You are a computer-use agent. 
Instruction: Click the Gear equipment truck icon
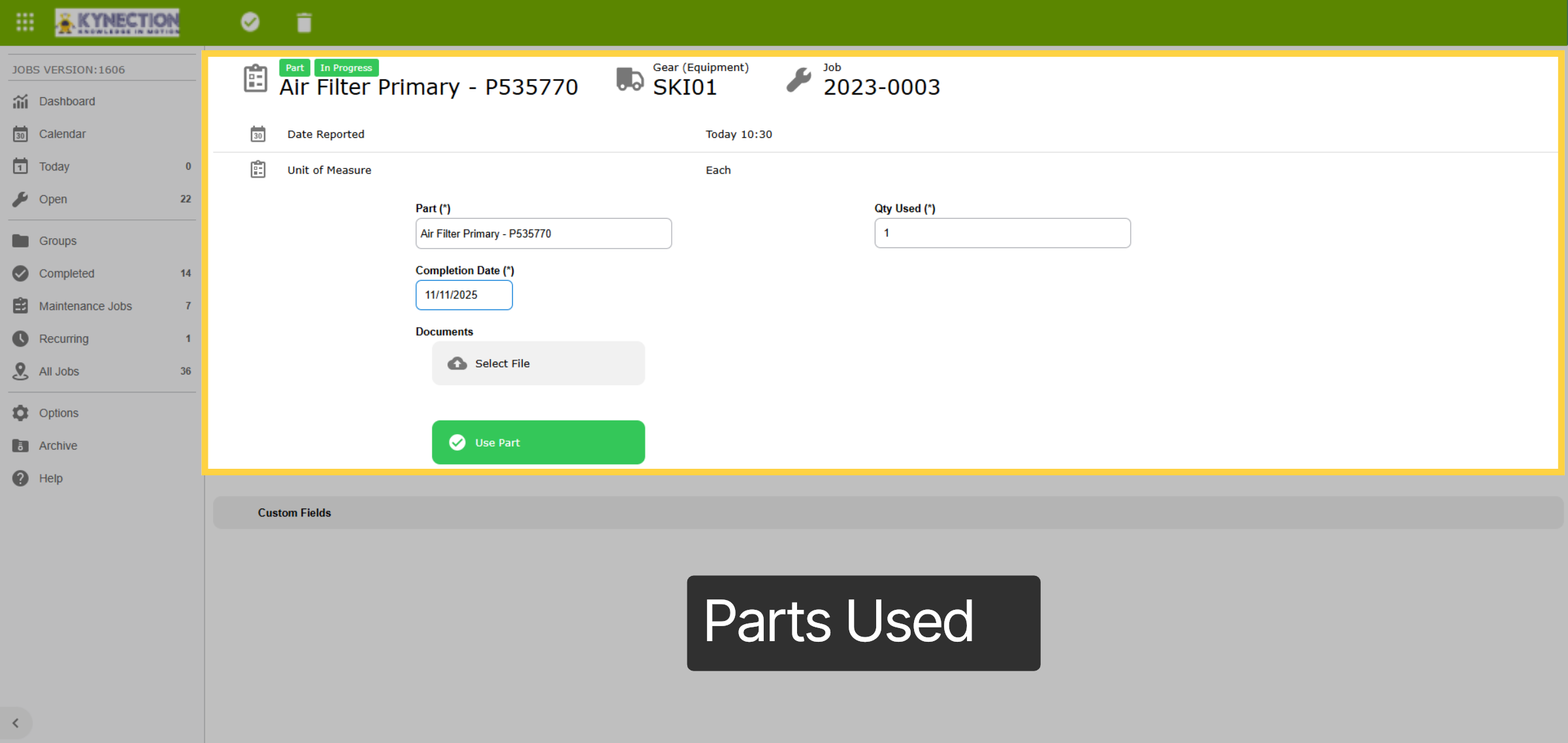click(x=630, y=79)
